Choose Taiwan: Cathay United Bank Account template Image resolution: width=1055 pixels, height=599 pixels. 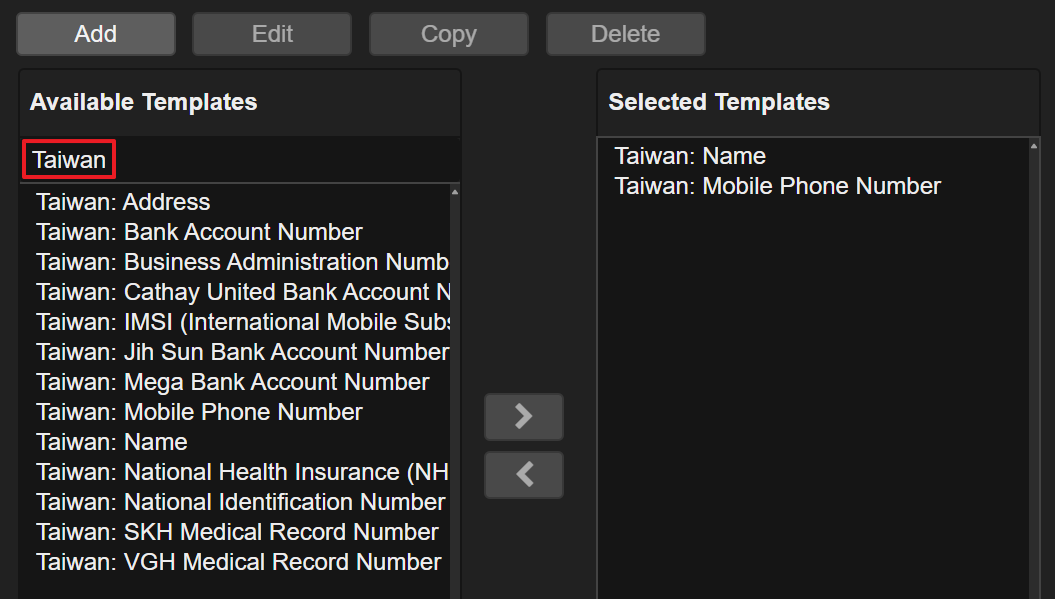click(x=241, y=292)
